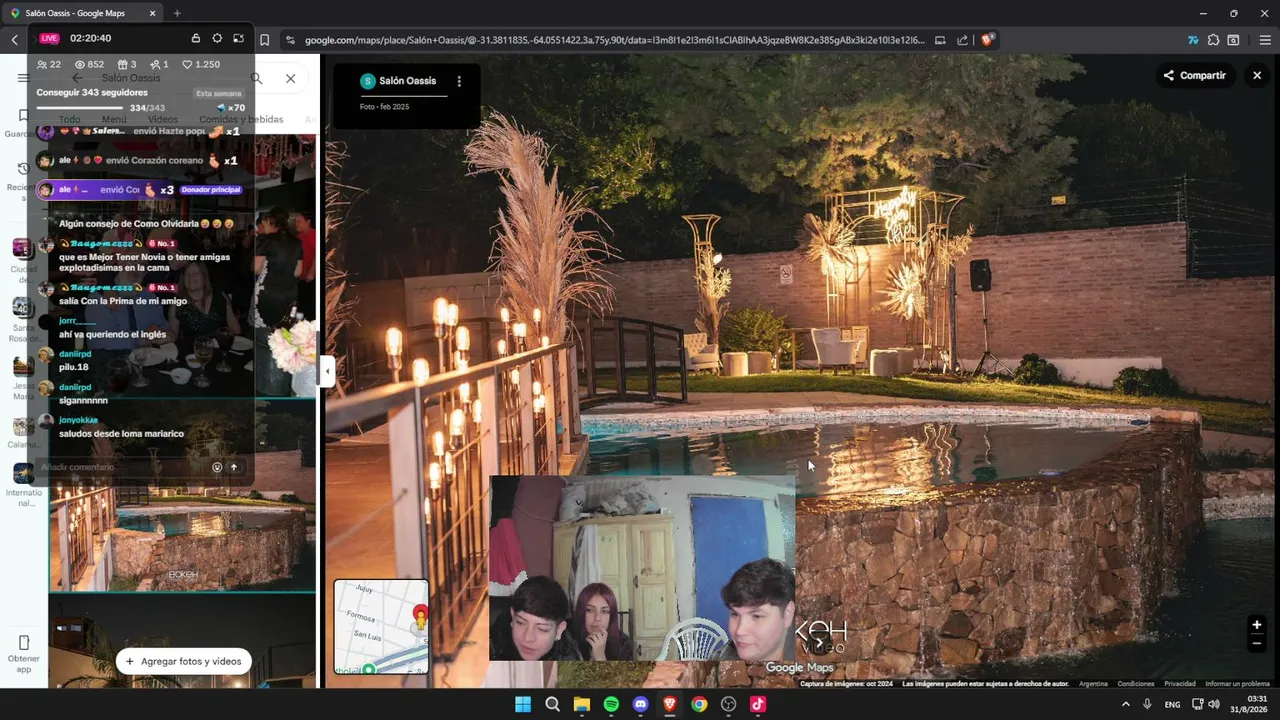1280x720 pixels.
Task: Open the Windows Start menu
Action: tap(523, 704)
